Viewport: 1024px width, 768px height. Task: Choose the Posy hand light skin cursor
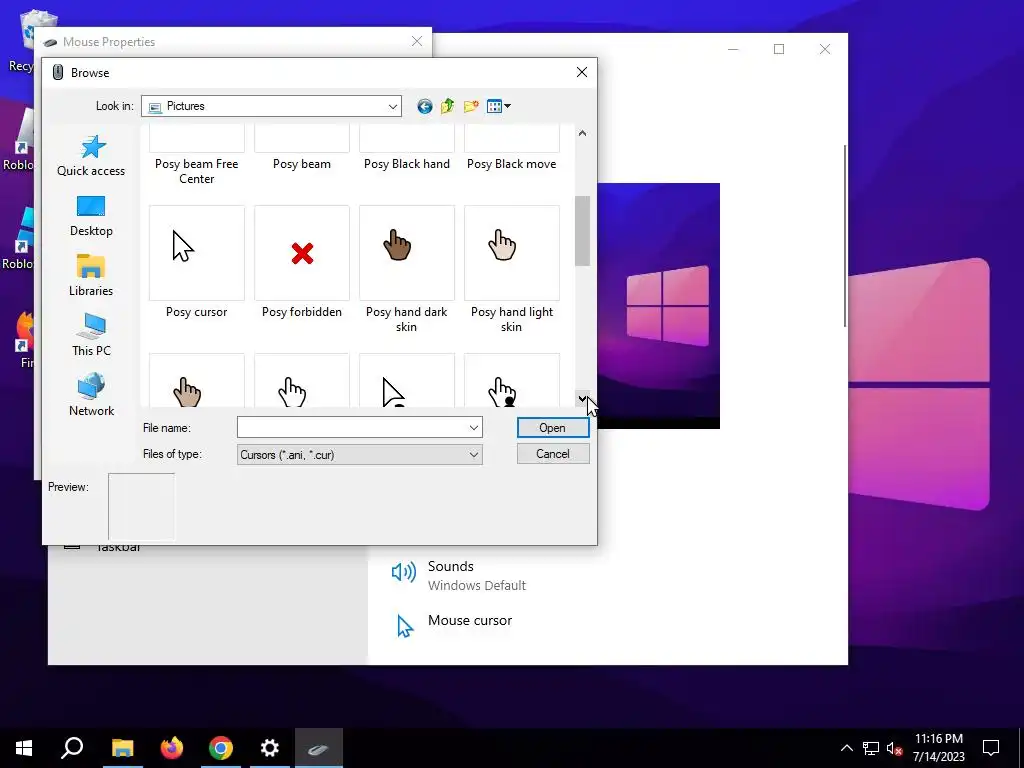pos(511,253)
